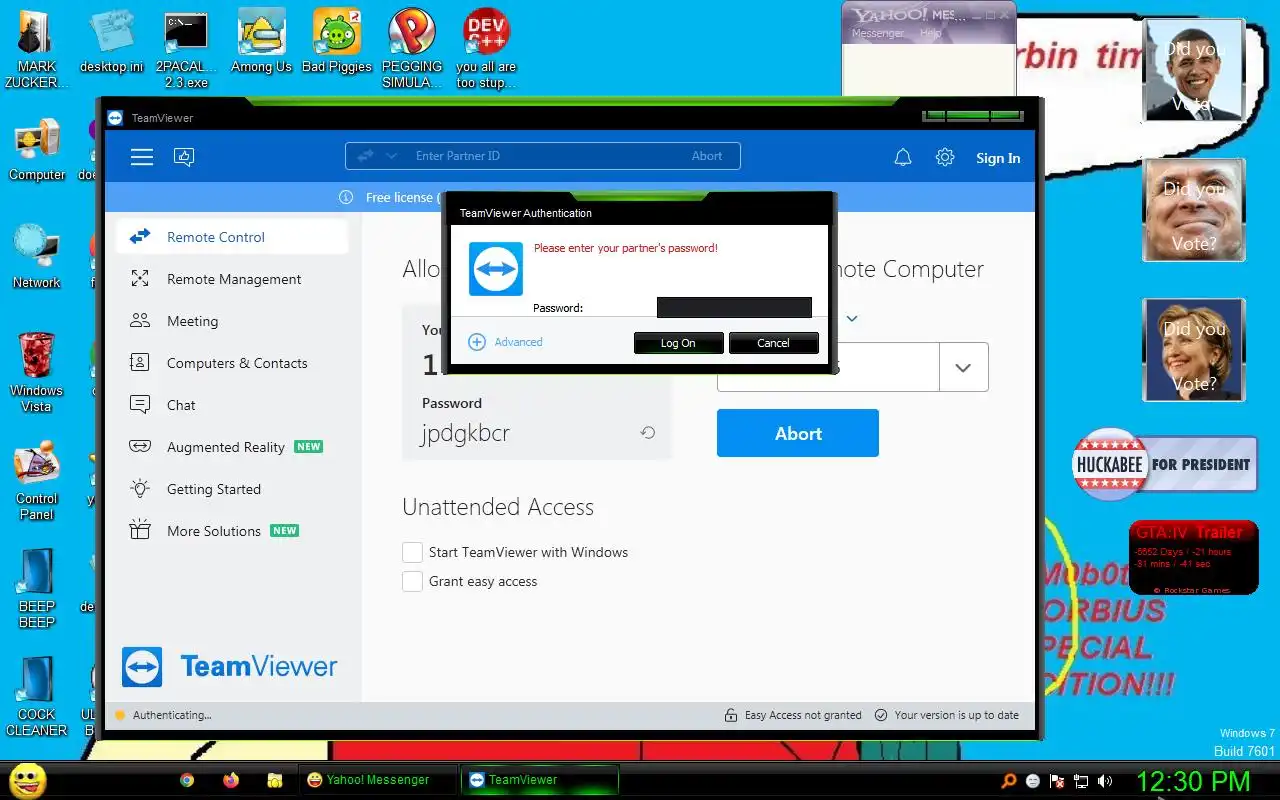This screenshot has height=800, width=1280.
Task: Open the notifications bell
Action: point(903,158)
